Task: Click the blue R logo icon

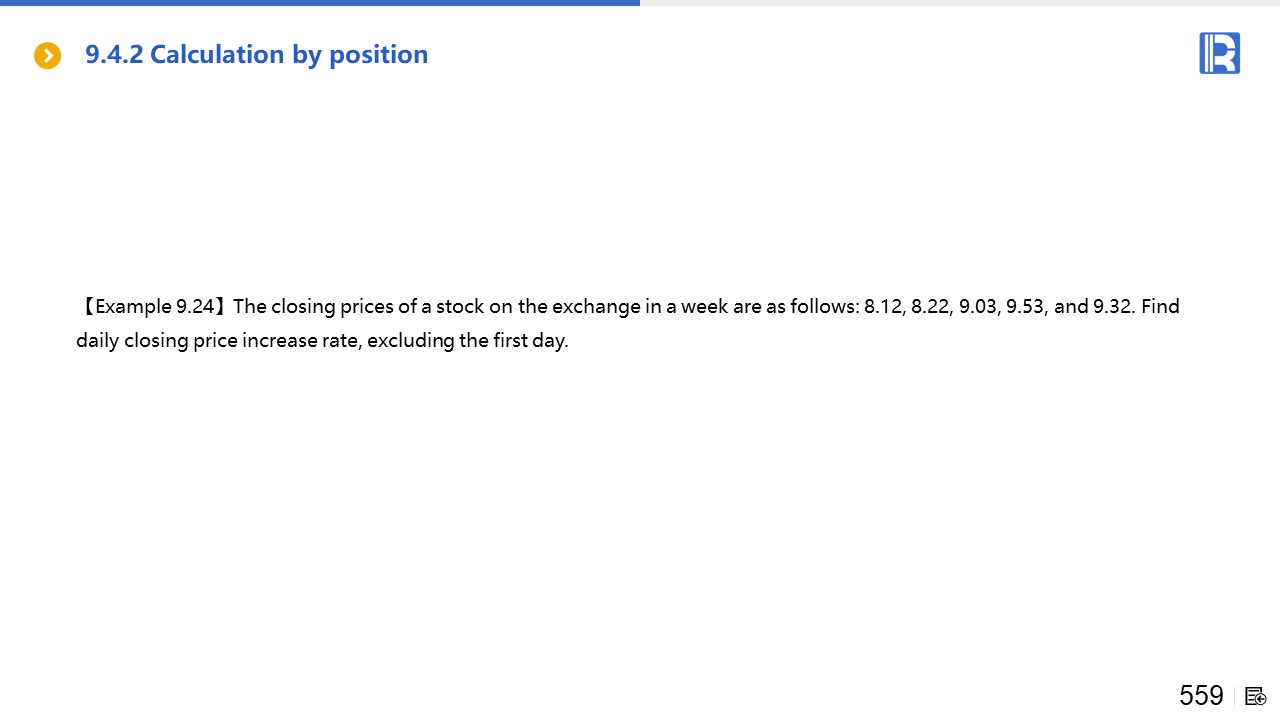Action: [1219, 53]
